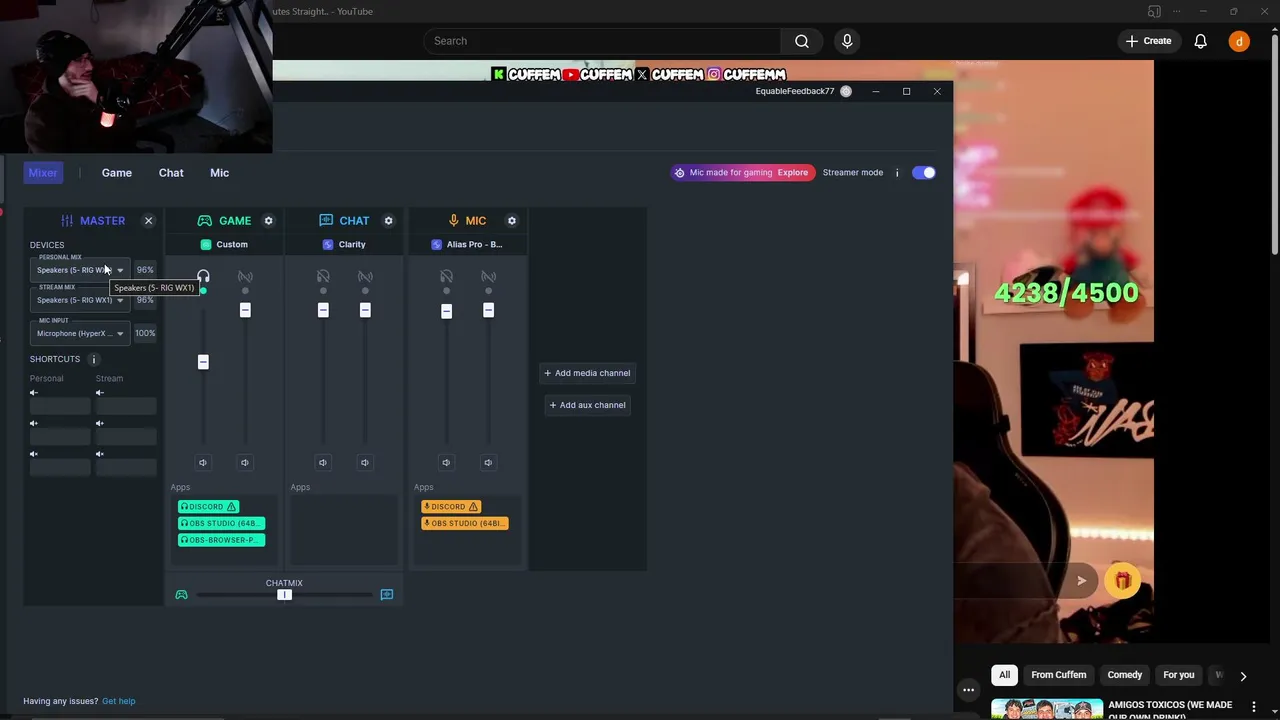Open the AMIGOS TOXICOS video thumbnail
This screenshot has height=720, width=1280.
tap(1046, 710)
